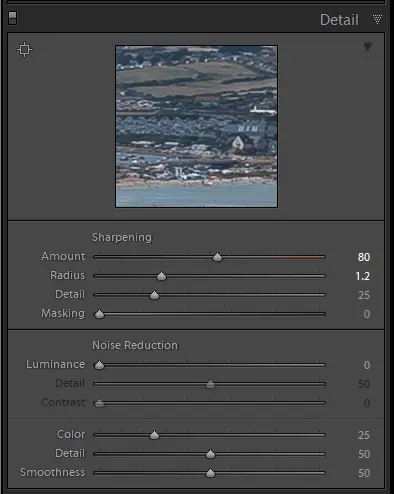Click the Radius label
The height and width of the screenshot is (494, 394).
pos(68,275)
